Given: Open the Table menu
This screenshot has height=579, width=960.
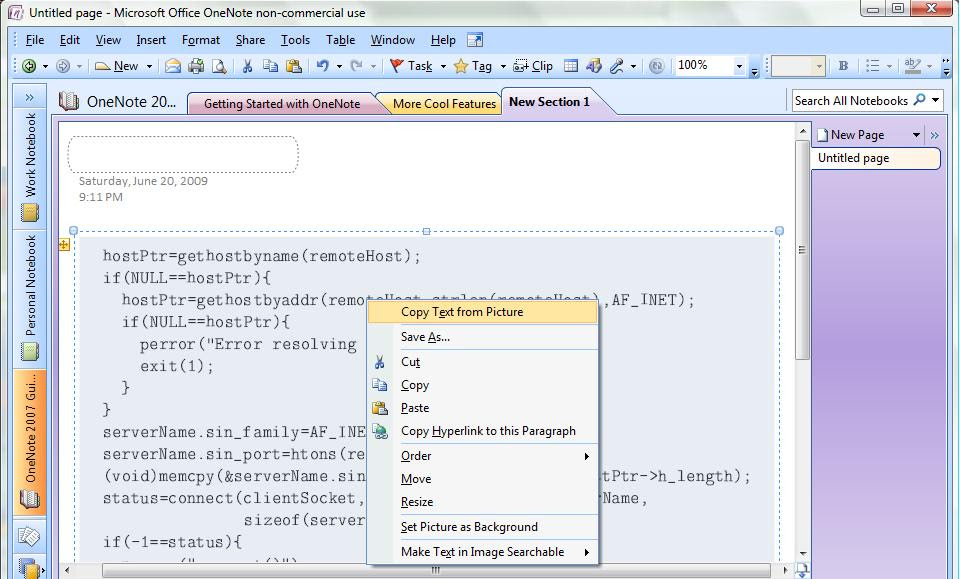Looking at the screenshot, I should click(x=340, y=40).
